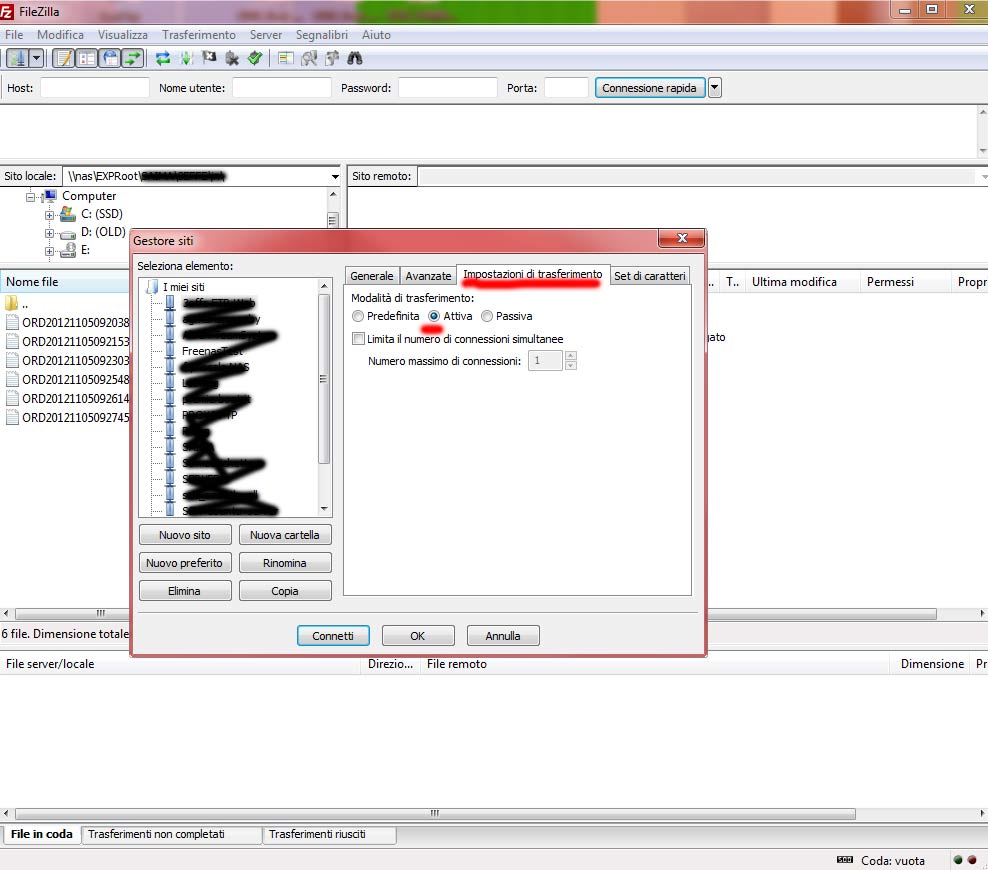Select Predefinita transfer mode radio button
The height and width of the screenshot is (870, 988).
pyautogui.click(x=358, y=316)
